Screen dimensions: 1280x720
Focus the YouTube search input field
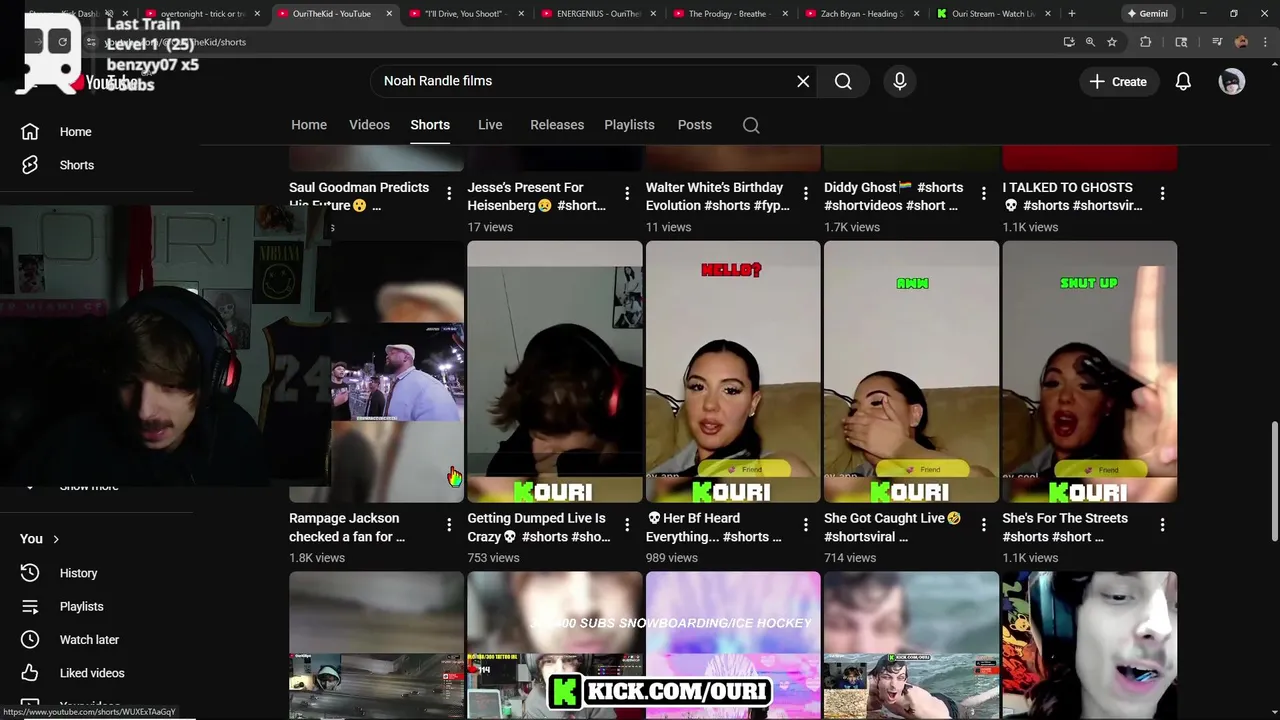tap(585, 81)
